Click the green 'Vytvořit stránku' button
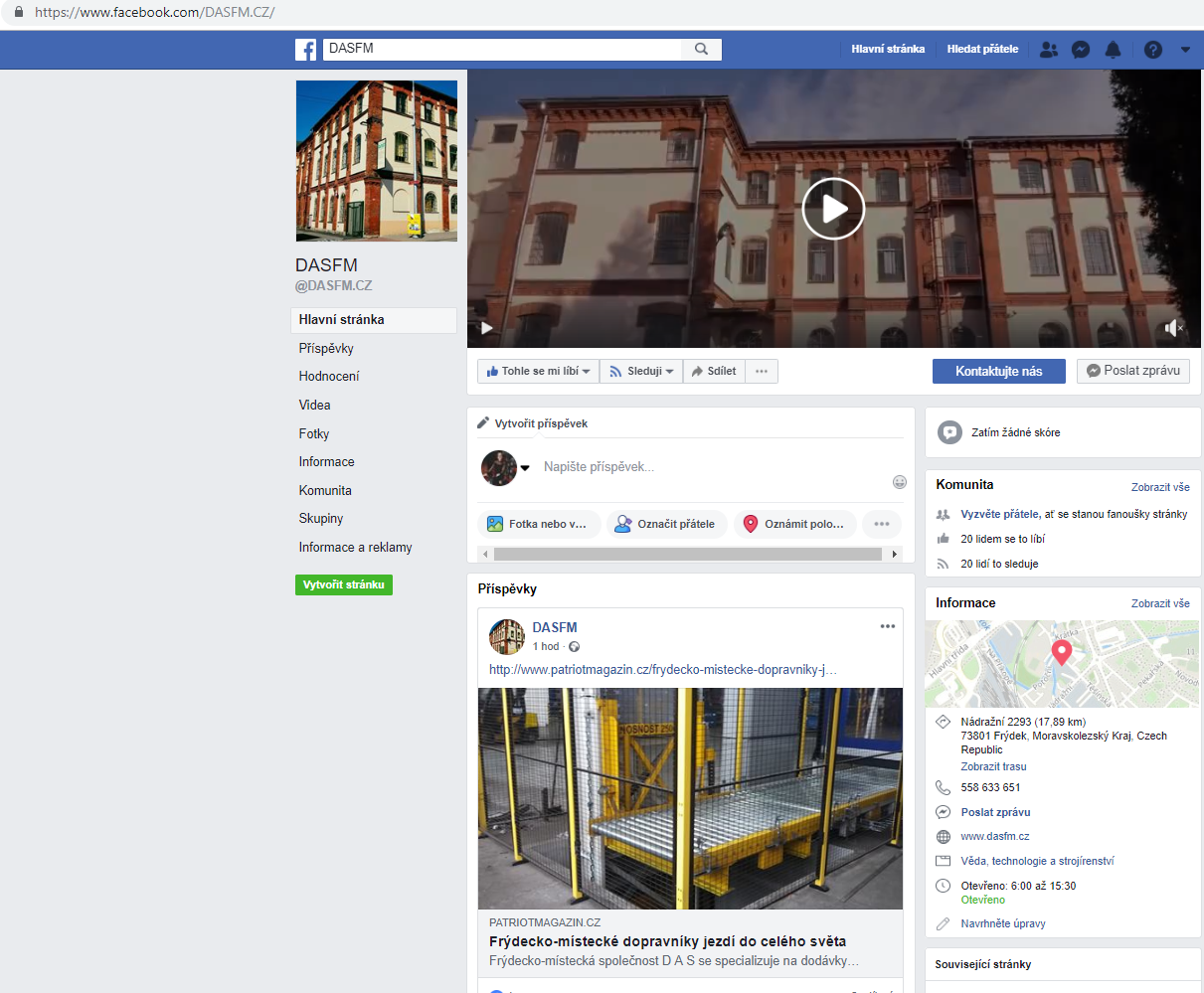 pyautogui.click(x=344, y=584)
